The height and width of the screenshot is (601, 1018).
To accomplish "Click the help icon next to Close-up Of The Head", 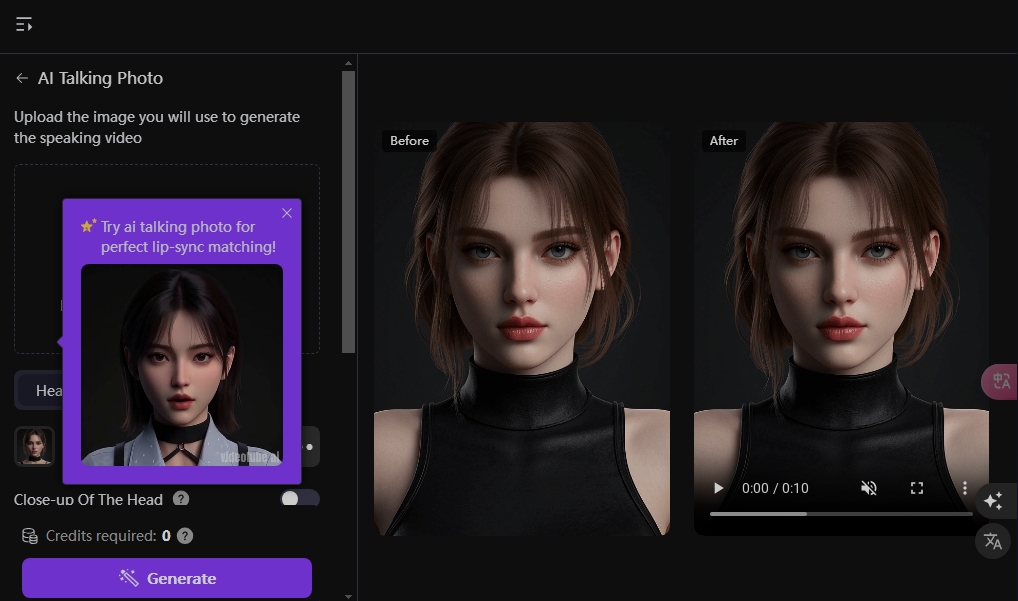I will (181, 498).
